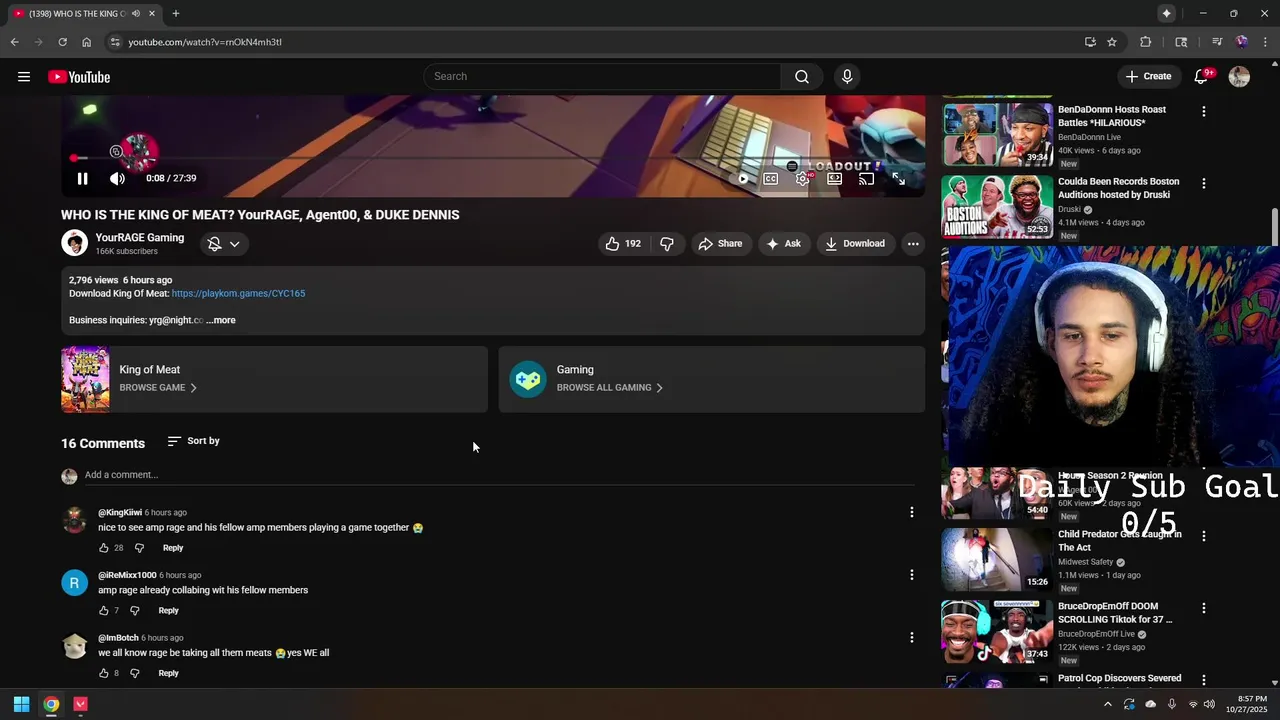Open options for BruceDropEmOff DOOM SCROLLING video
This screenshot has width=1280, height=720.
[x=1203, y=608]
